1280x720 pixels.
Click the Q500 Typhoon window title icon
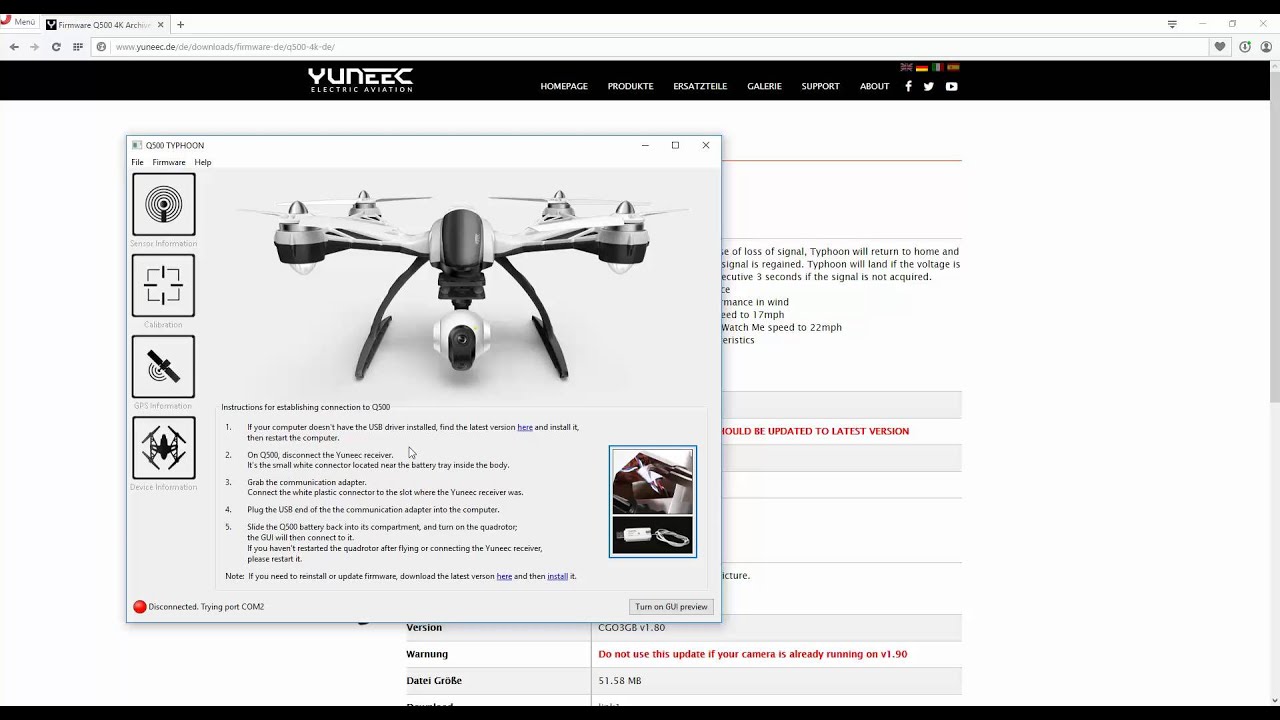137,145
